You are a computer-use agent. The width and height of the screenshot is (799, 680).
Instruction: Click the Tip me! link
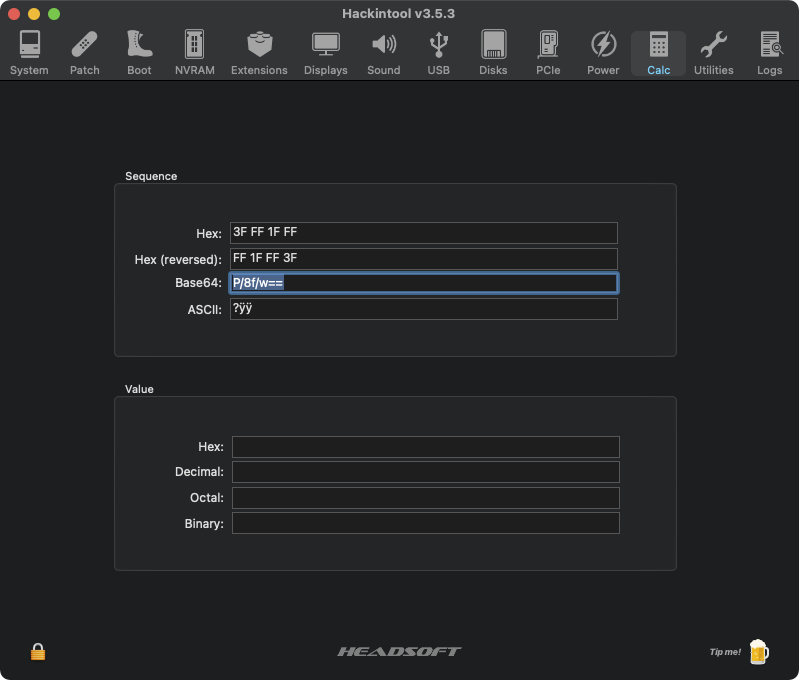pyautogui.click(x=725, y=652)
